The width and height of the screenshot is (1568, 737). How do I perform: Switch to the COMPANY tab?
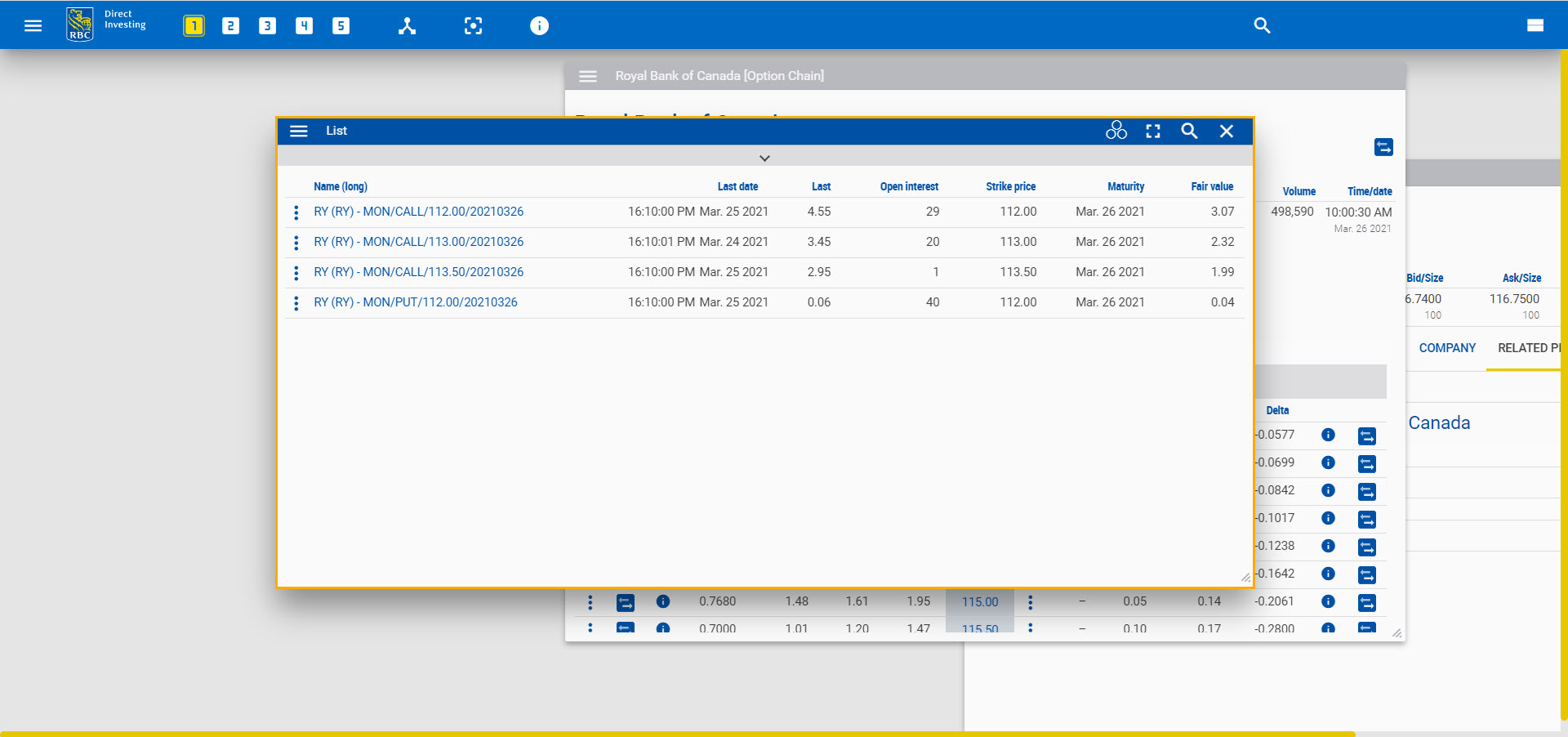click(1446, 347)
